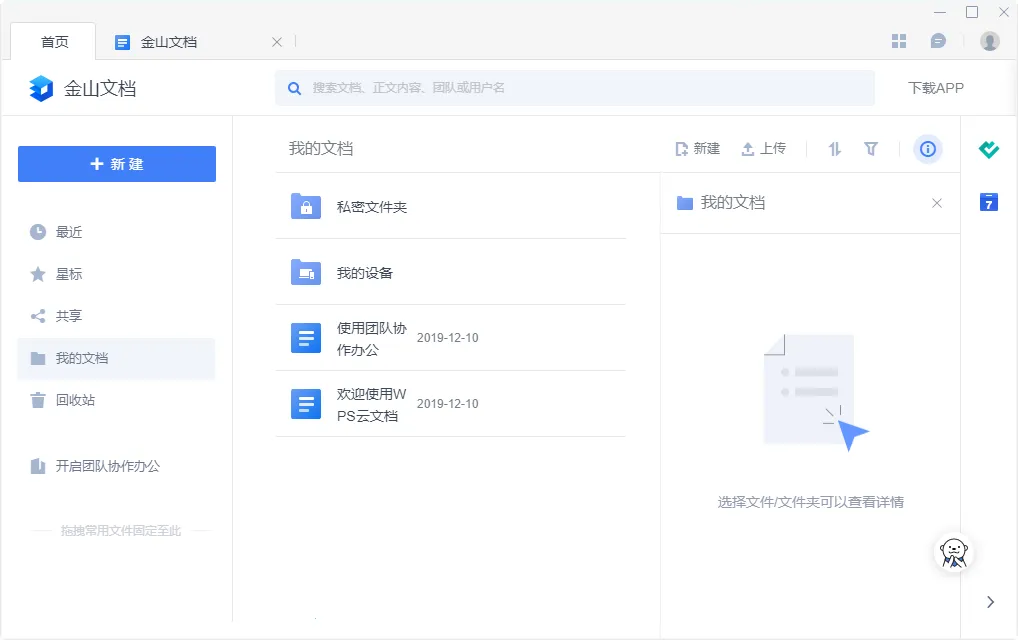Click the 上传 upload button

click(763, 149)
